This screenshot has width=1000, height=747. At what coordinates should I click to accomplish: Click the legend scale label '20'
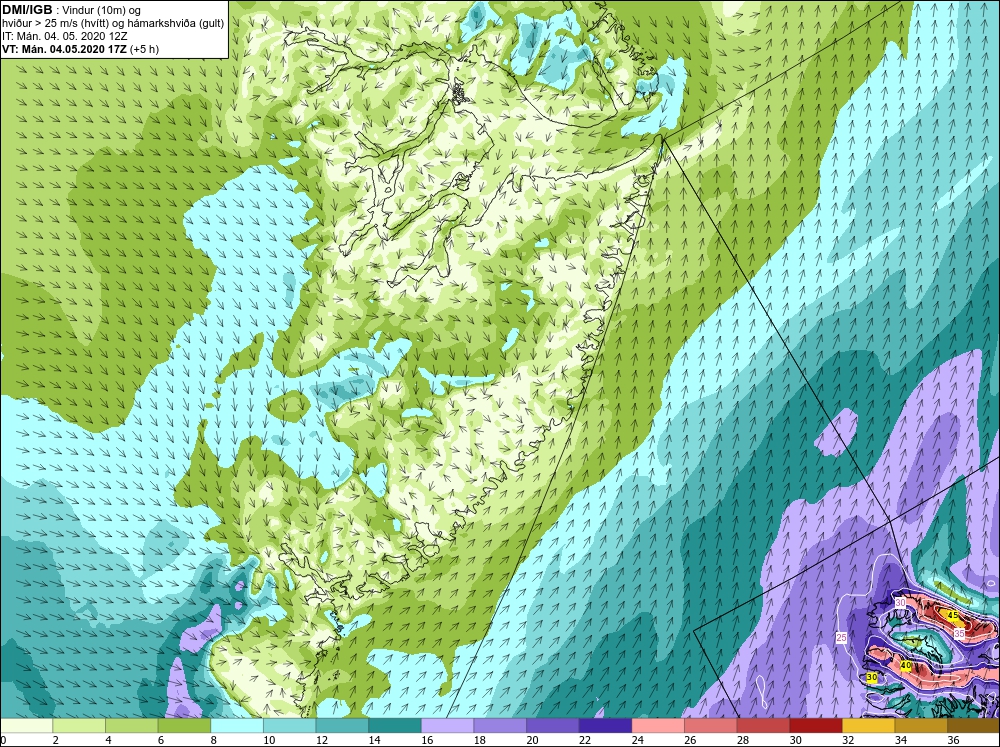click(x=532, y=740)
